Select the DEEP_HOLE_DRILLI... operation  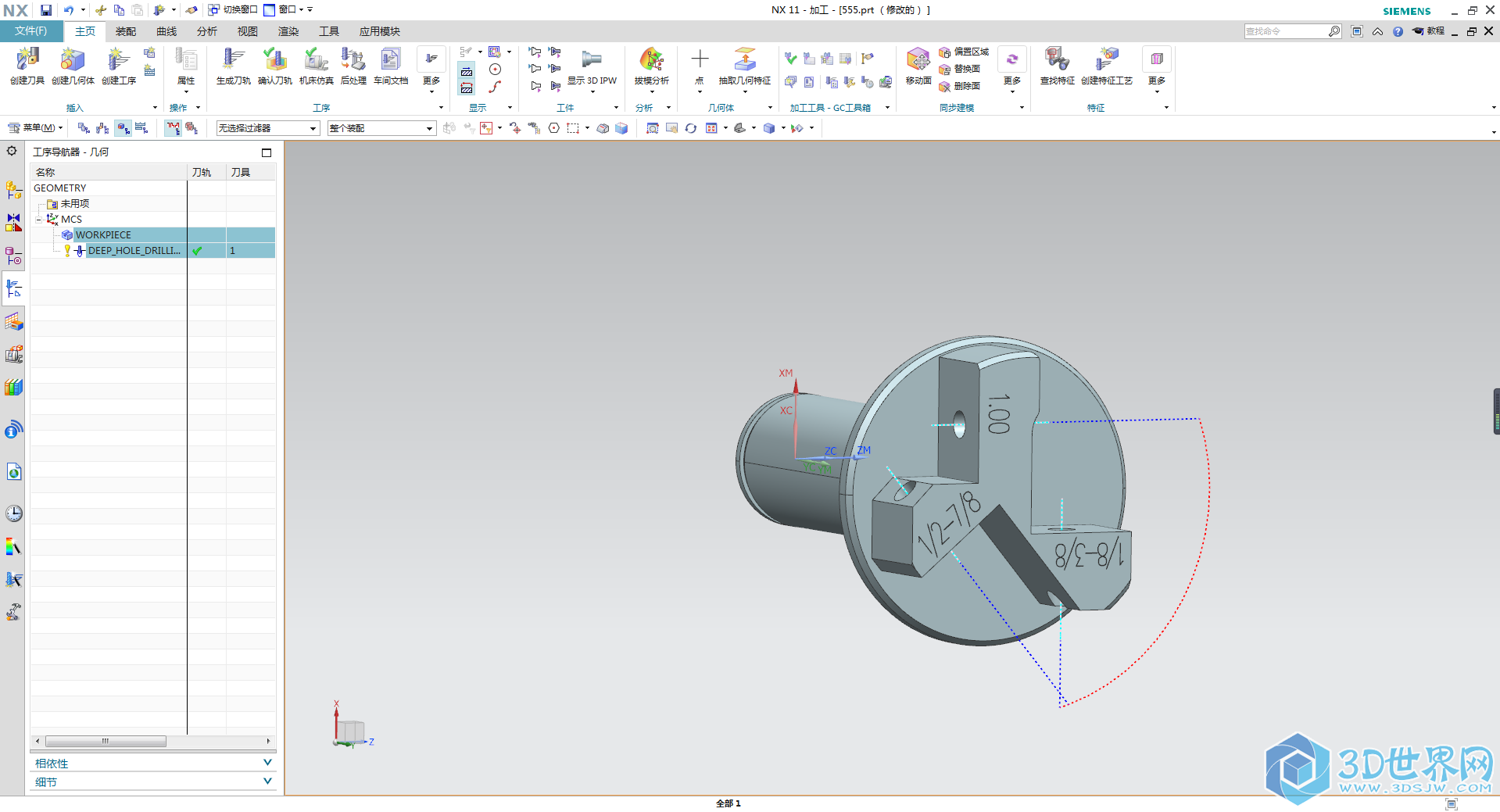[x=134, y=251]
